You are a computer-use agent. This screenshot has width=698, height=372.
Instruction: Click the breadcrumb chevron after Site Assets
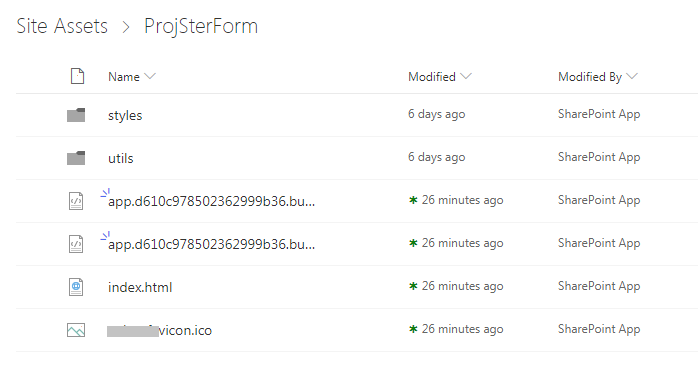coord(126,27)
